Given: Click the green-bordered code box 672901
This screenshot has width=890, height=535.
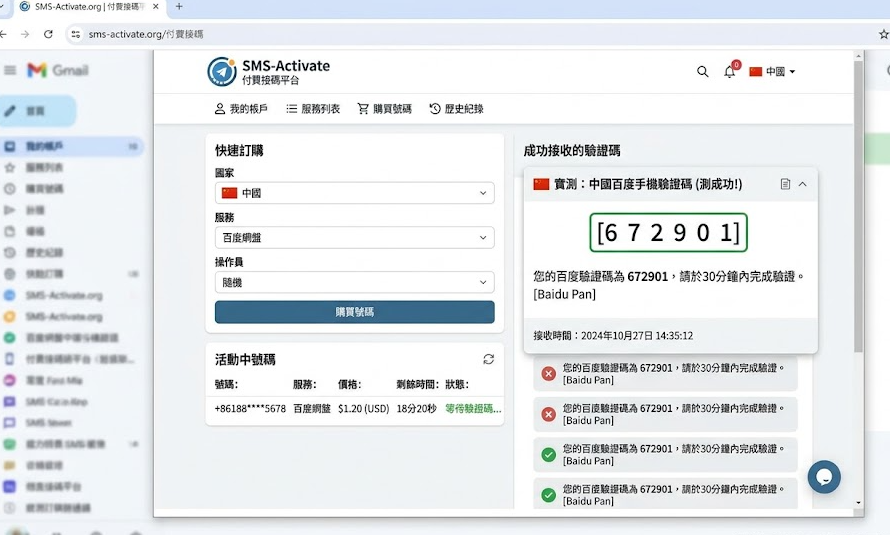Looking at the screenshot, I should point(669,233).
